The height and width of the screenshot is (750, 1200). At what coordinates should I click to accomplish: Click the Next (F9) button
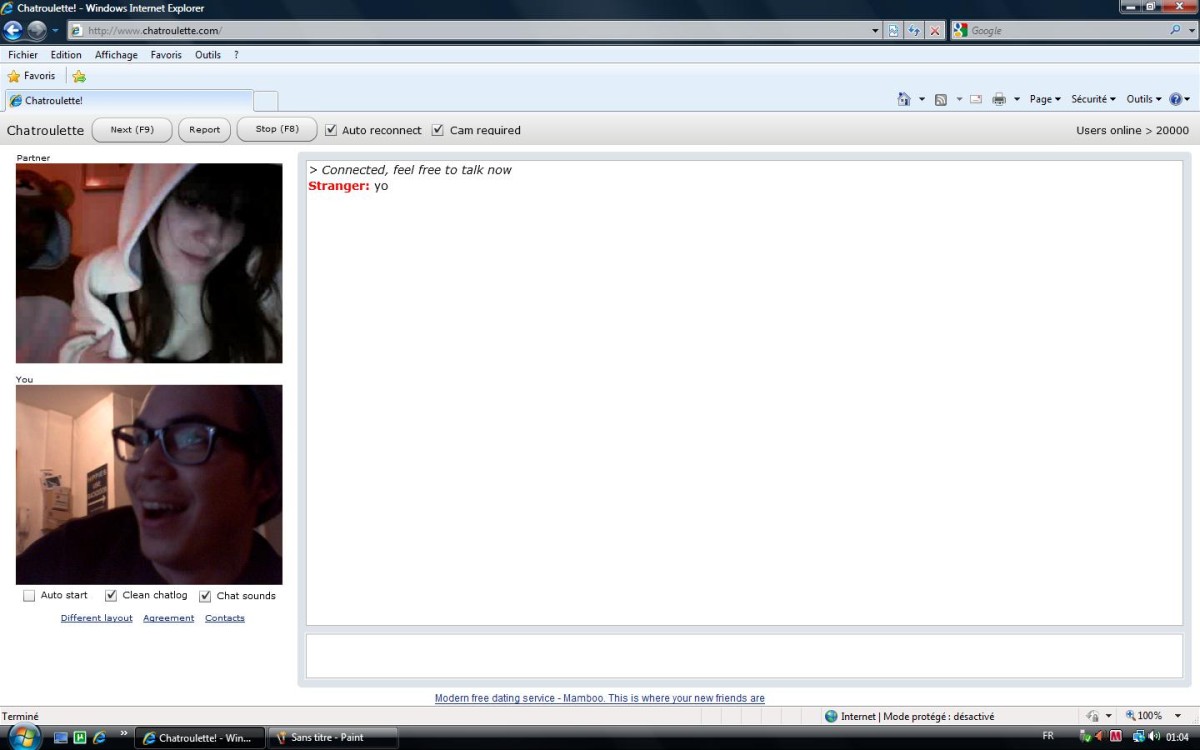[132, 130]
